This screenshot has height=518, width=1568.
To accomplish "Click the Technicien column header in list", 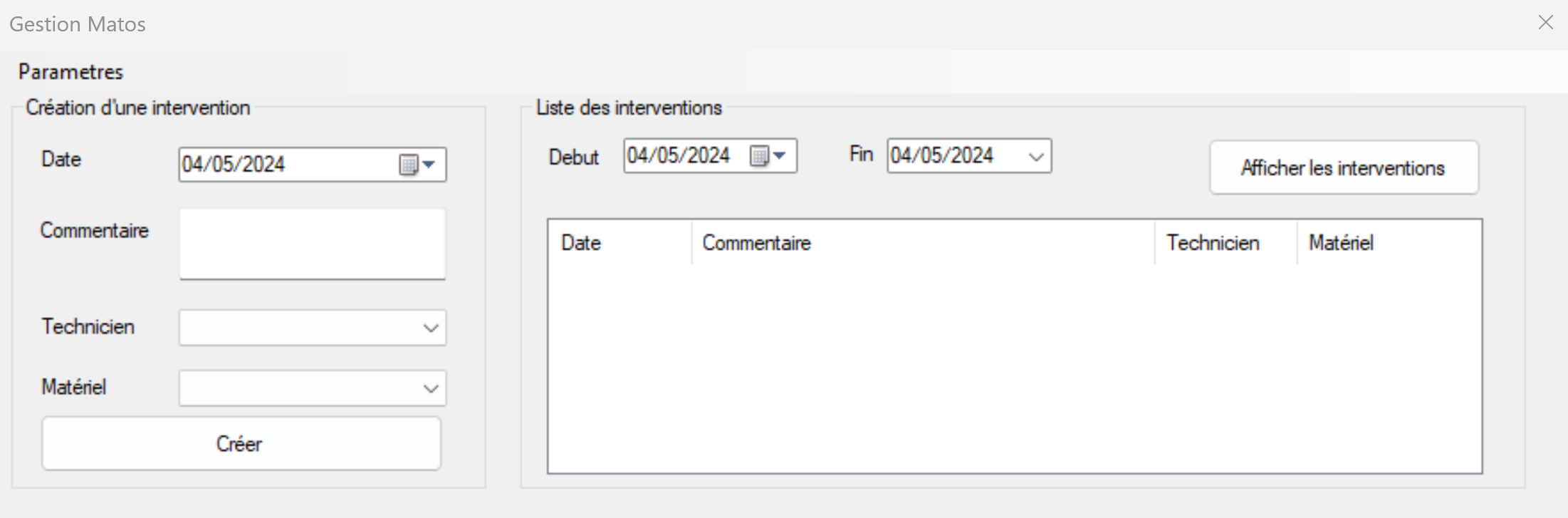I will pos(1225,243).
